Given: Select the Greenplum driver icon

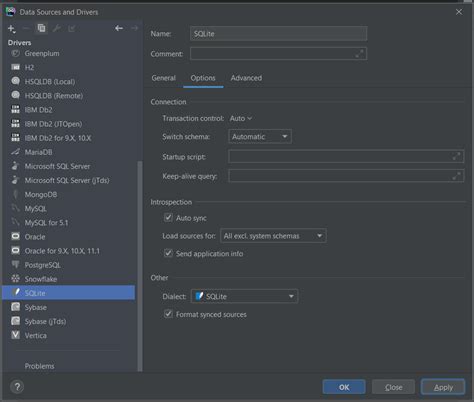Looking at the screenshot, I should [x=15, y=53].
